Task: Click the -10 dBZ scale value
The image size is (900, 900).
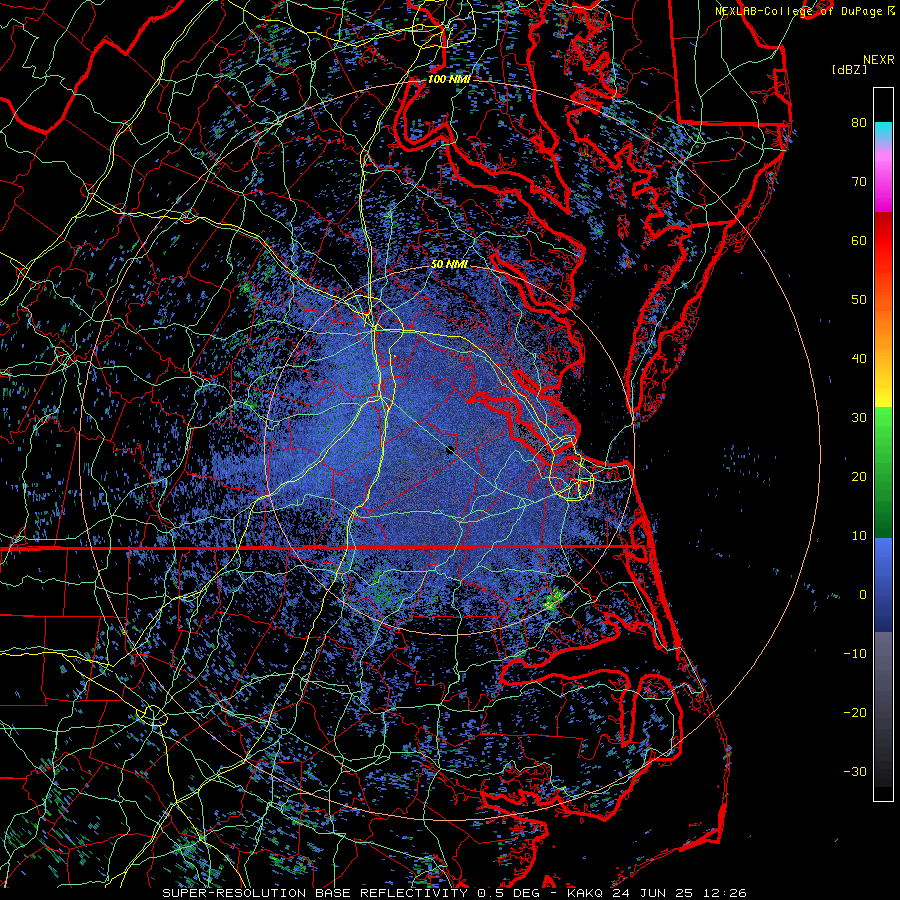Action: click(855, 654)
